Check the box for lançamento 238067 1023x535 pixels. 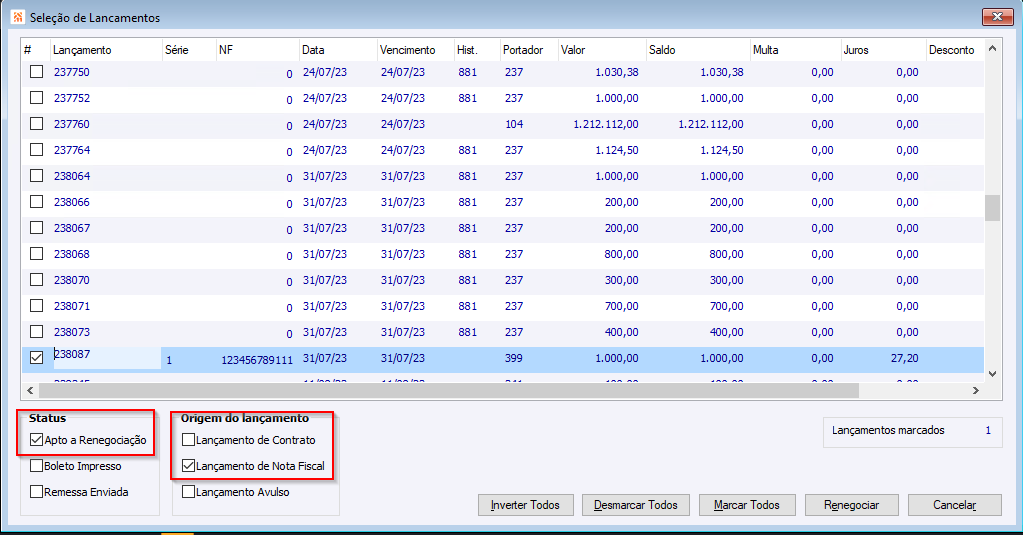coord(37,228)
